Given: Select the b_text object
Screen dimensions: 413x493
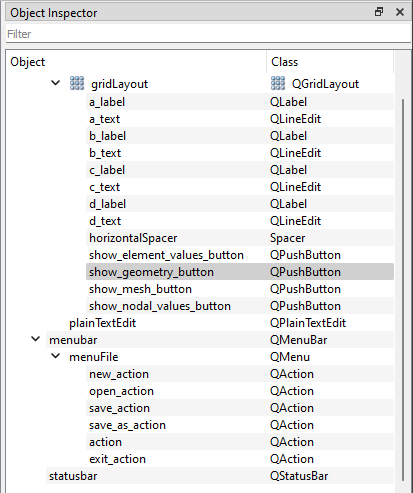Looking at the screenshot, I should click(105, 153).
